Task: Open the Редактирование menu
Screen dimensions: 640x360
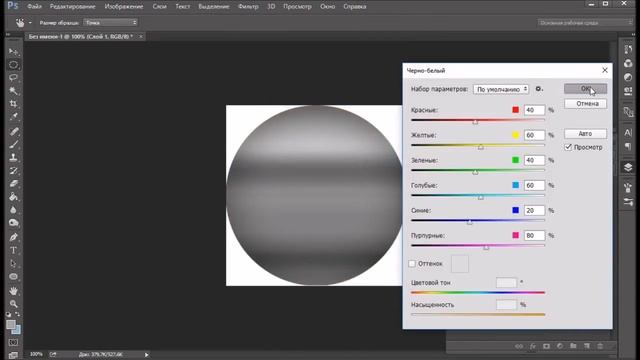Action: click(x=73, y=7)
